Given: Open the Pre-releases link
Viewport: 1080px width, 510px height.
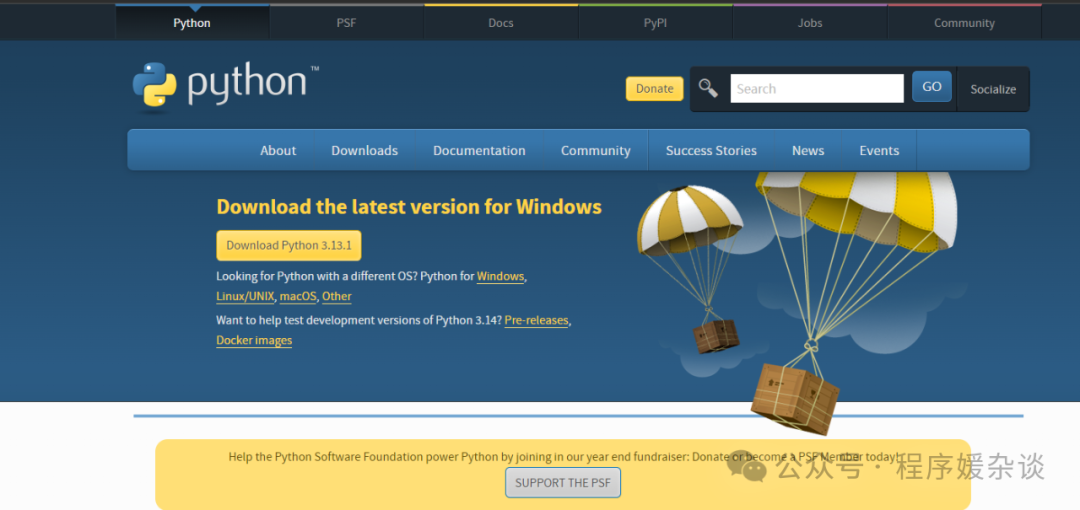Looking at the screenshot, I should tap(536, 321).
